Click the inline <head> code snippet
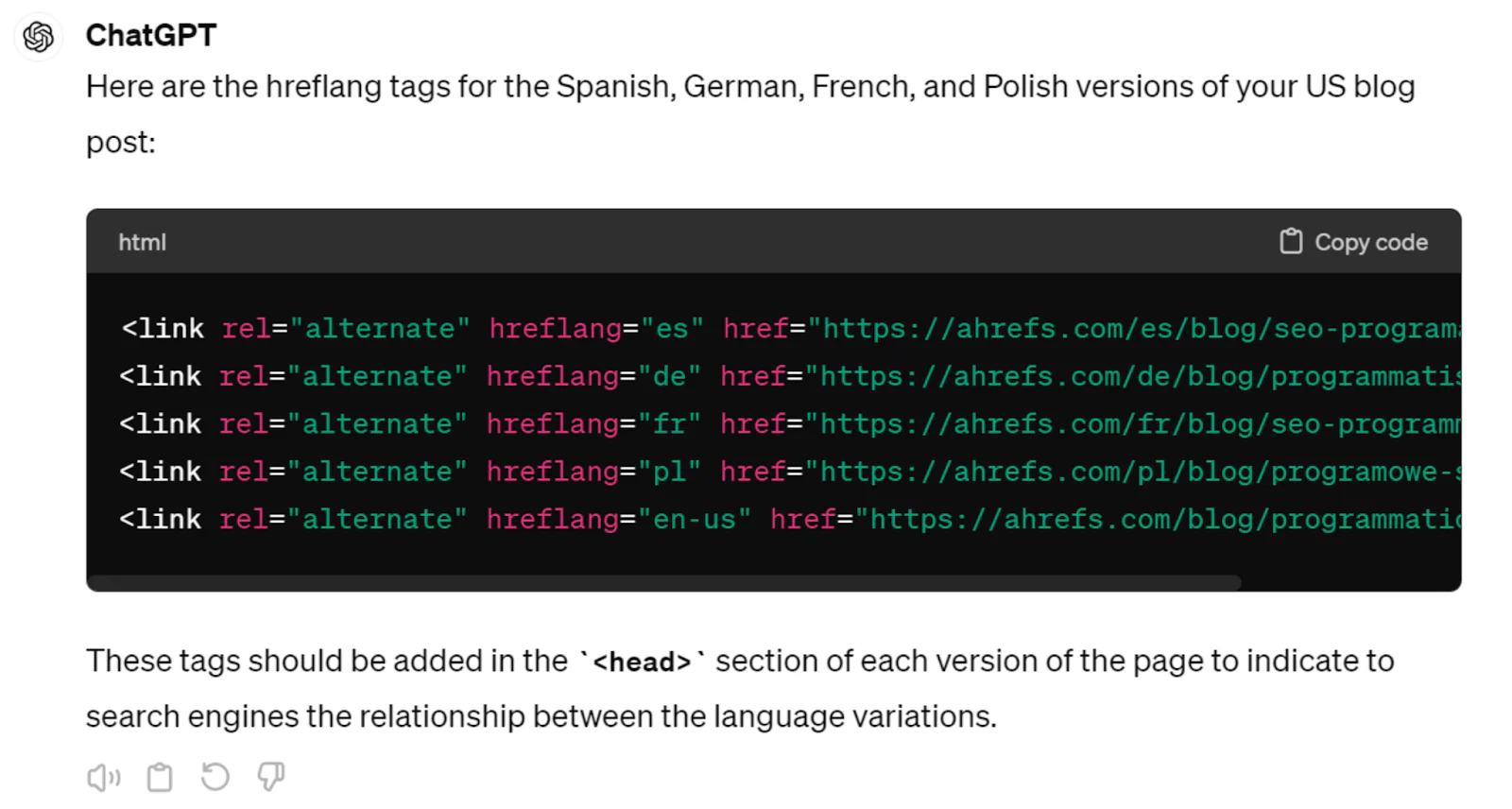 [x=642, y=662]
